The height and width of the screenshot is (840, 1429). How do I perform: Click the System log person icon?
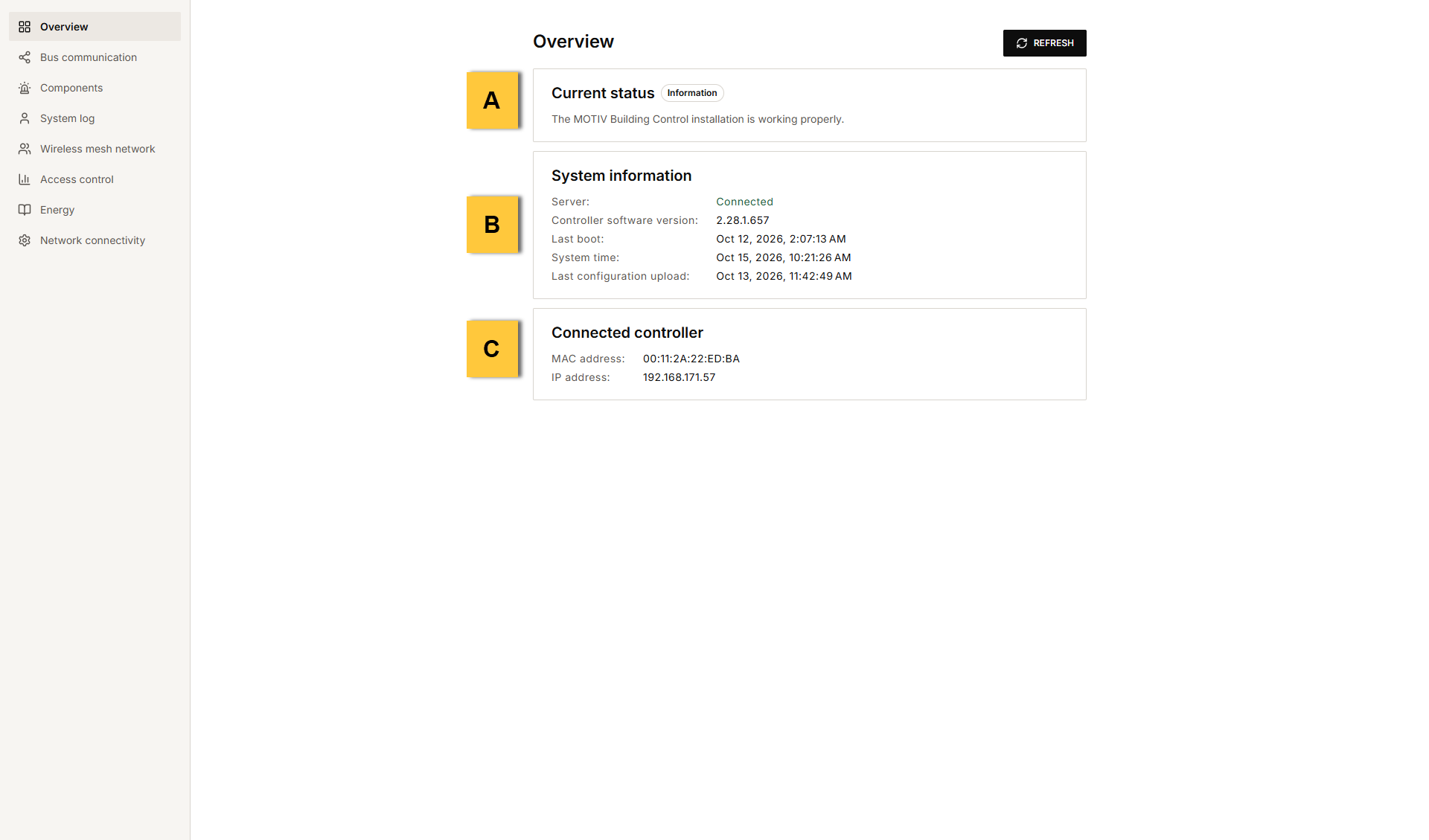click(25, 118)
